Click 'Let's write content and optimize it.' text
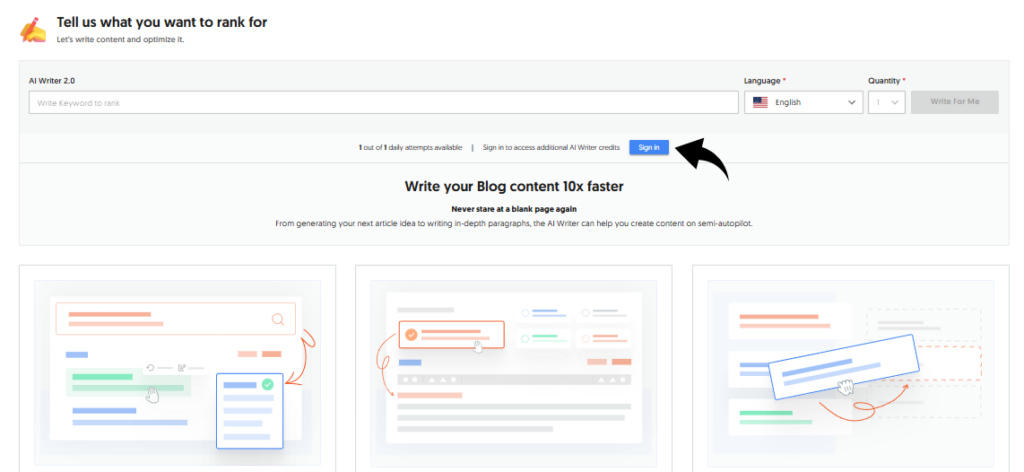 coord(120,40)
